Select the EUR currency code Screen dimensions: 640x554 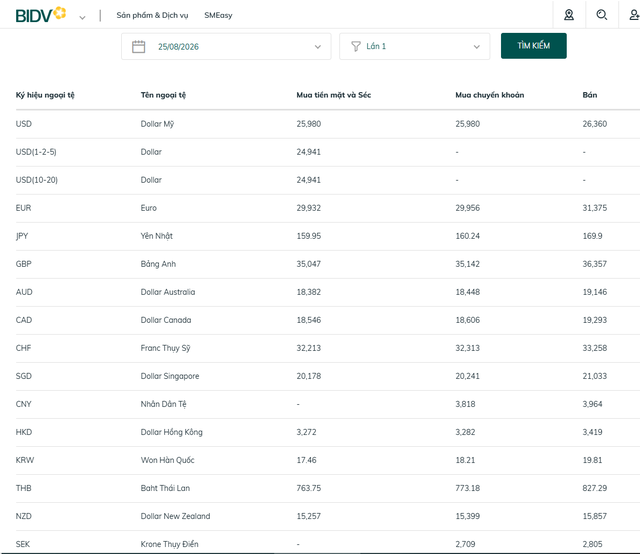coord(23,208)
